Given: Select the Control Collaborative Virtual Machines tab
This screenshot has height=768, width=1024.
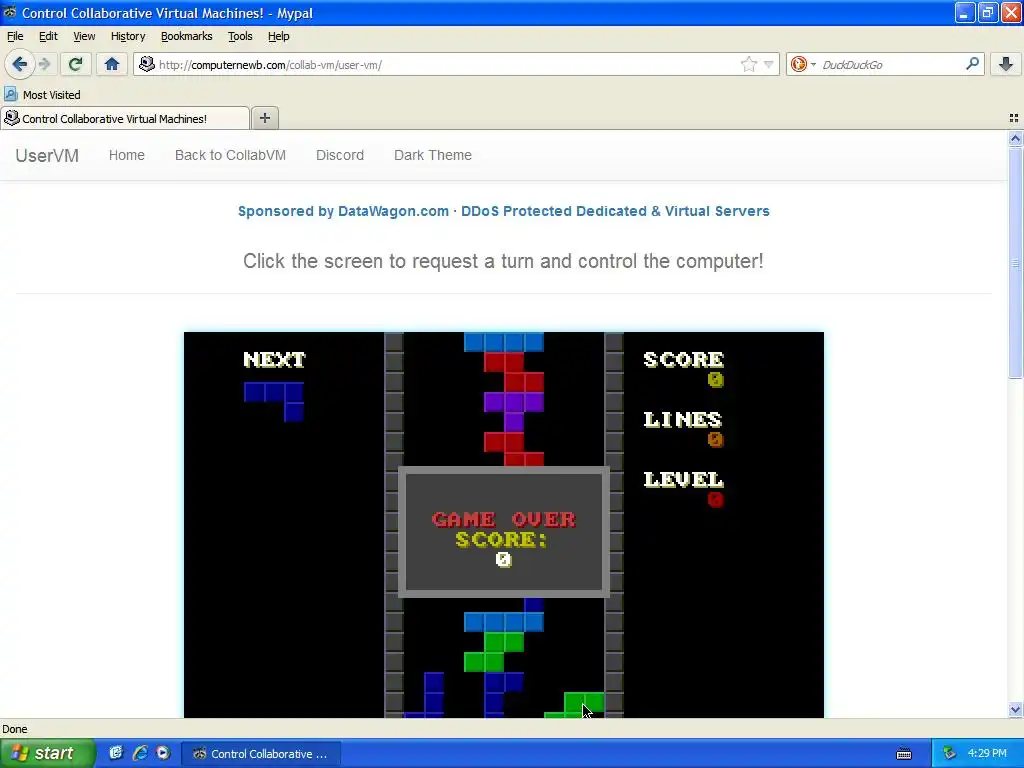Looking at the screenshot, I should click(x=124, y=118).
